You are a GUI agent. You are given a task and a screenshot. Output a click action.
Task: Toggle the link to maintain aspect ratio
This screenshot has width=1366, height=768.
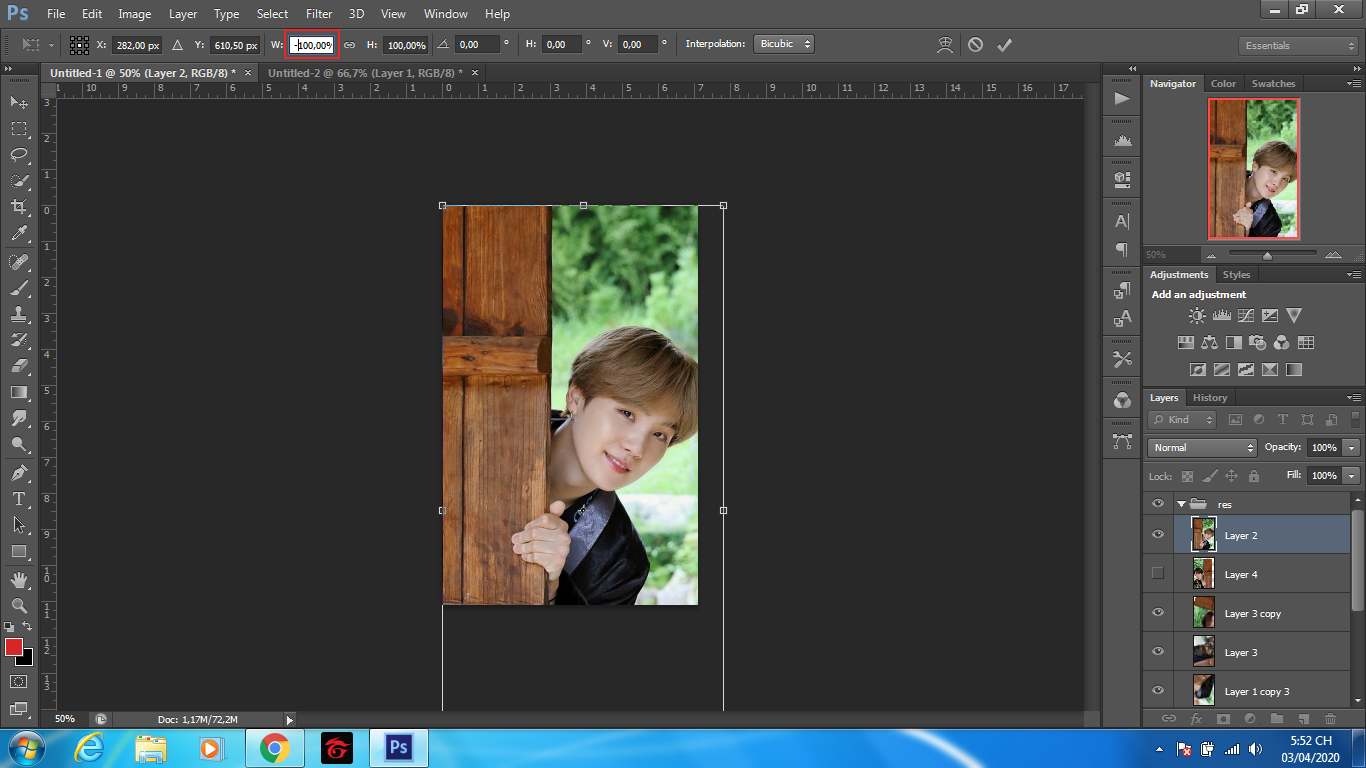350,45
